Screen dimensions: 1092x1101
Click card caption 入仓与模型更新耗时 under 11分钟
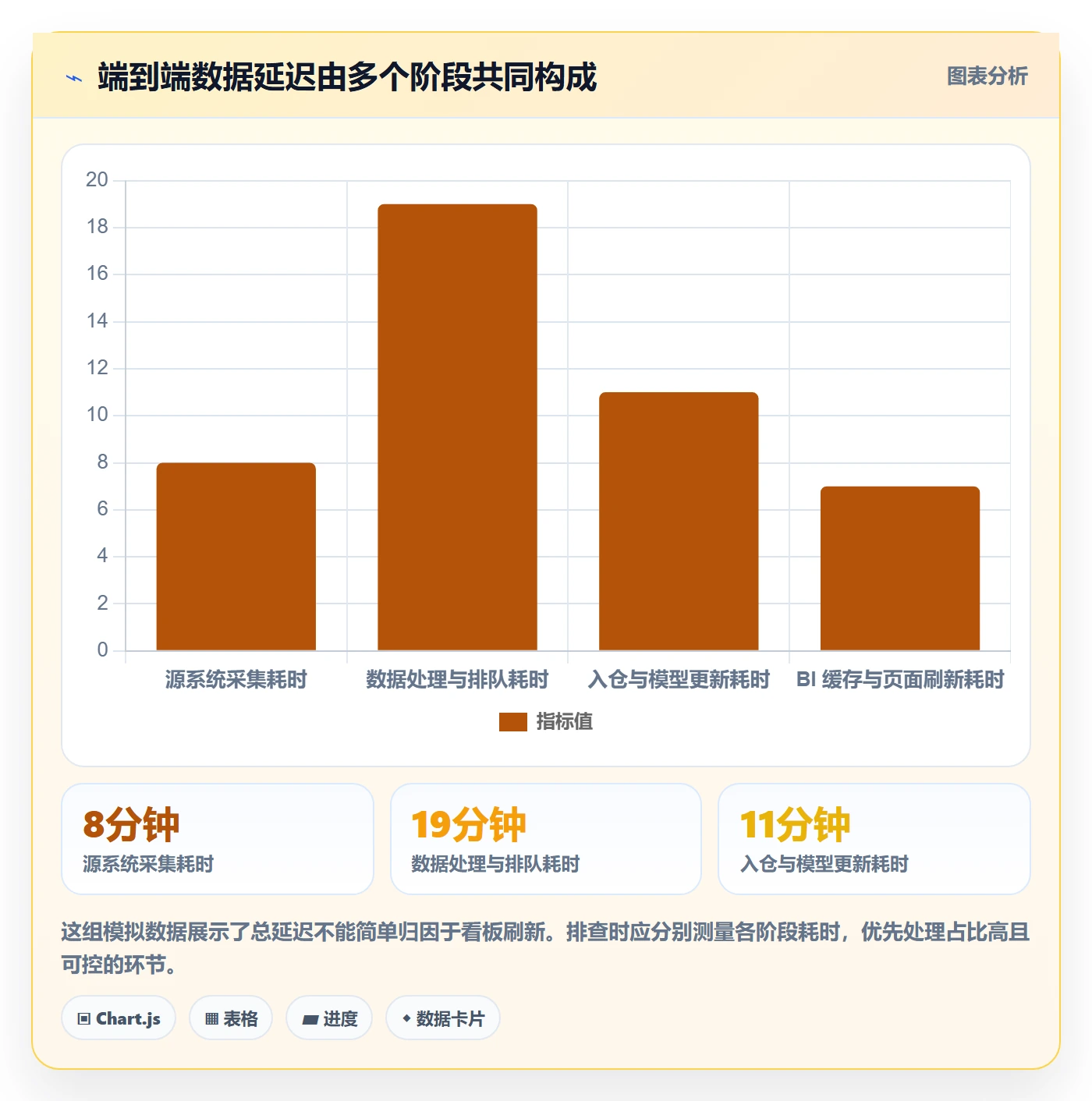(x=824, y=864)
